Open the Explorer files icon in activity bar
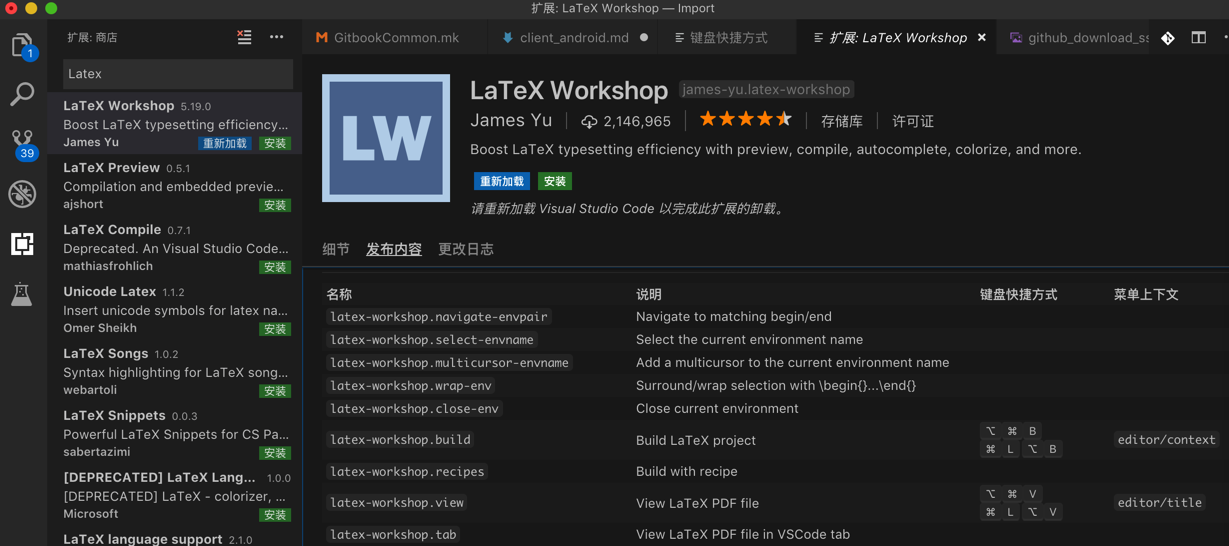 pos(22,46)
